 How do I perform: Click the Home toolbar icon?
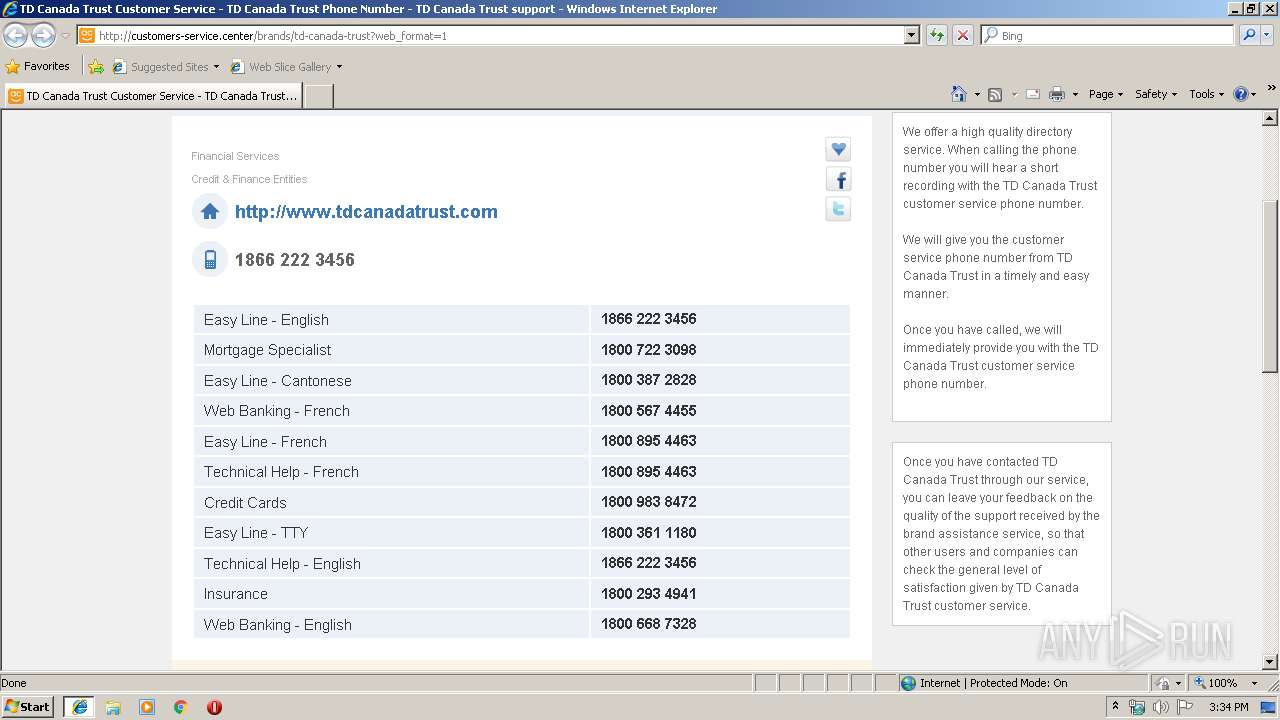point(958,94)
